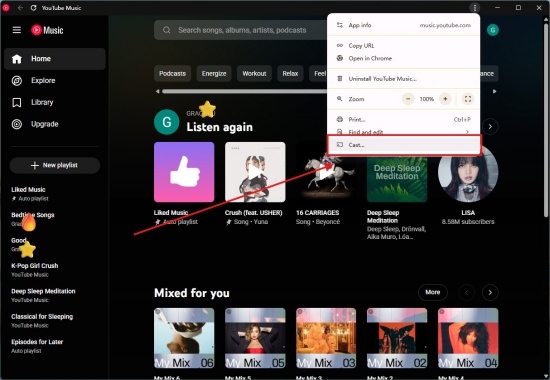Open Explore in sidebar
Image resolution: width=550 pixels, height=380 pixels.
click(55, 80)
